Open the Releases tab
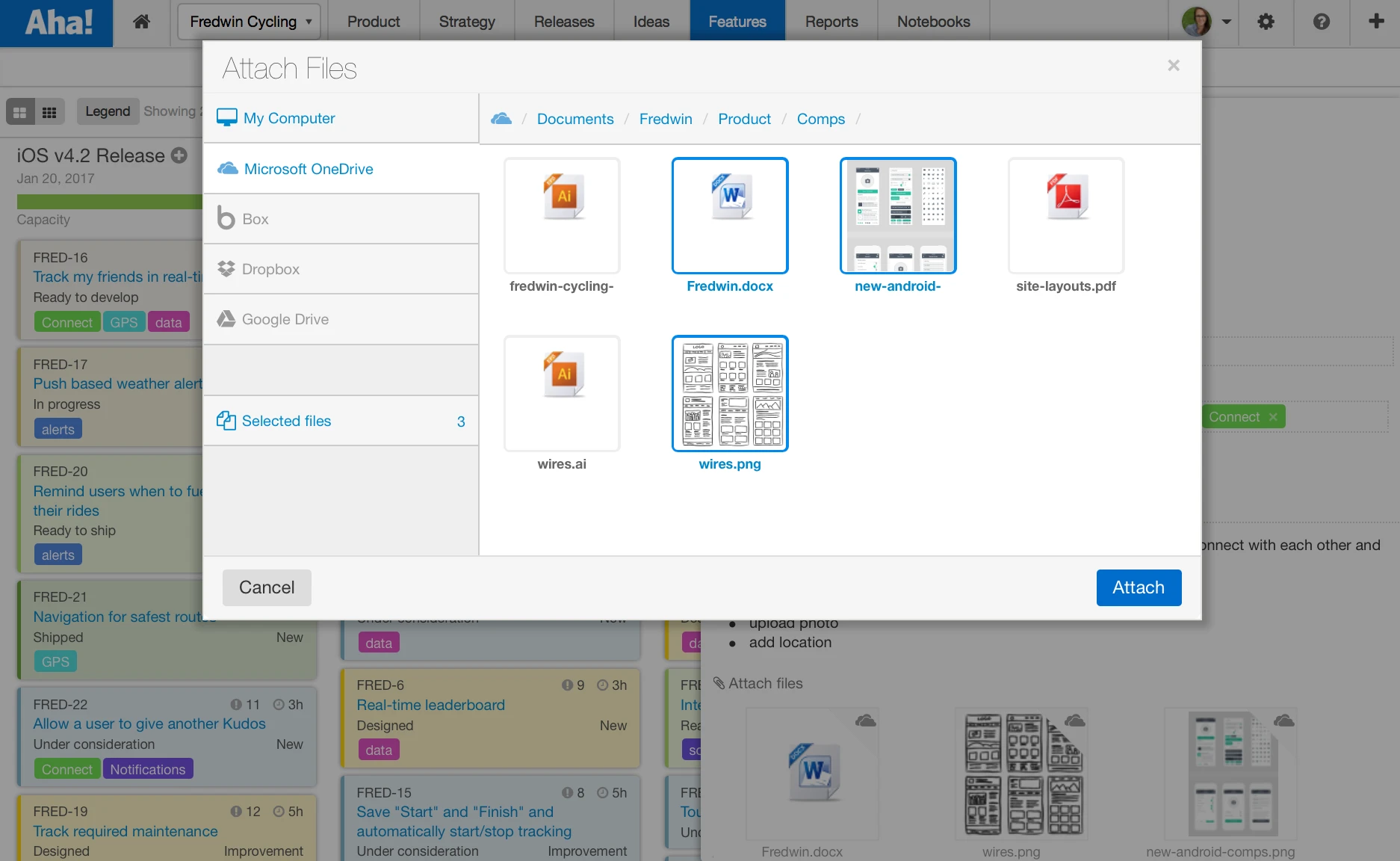This screenshot has width=1400, height=861. (x=564, y=22)
